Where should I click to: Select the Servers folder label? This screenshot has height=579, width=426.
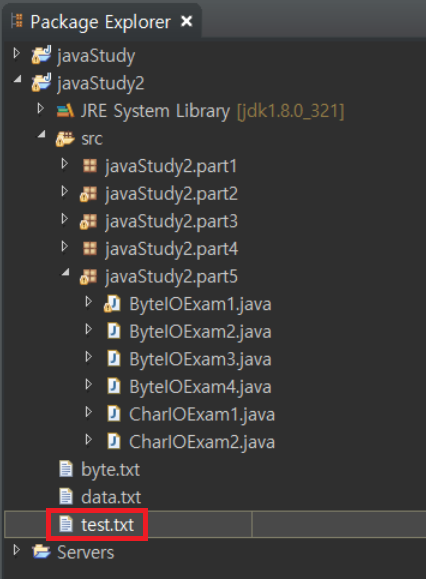pyautogui.click(x=86, y=553)
